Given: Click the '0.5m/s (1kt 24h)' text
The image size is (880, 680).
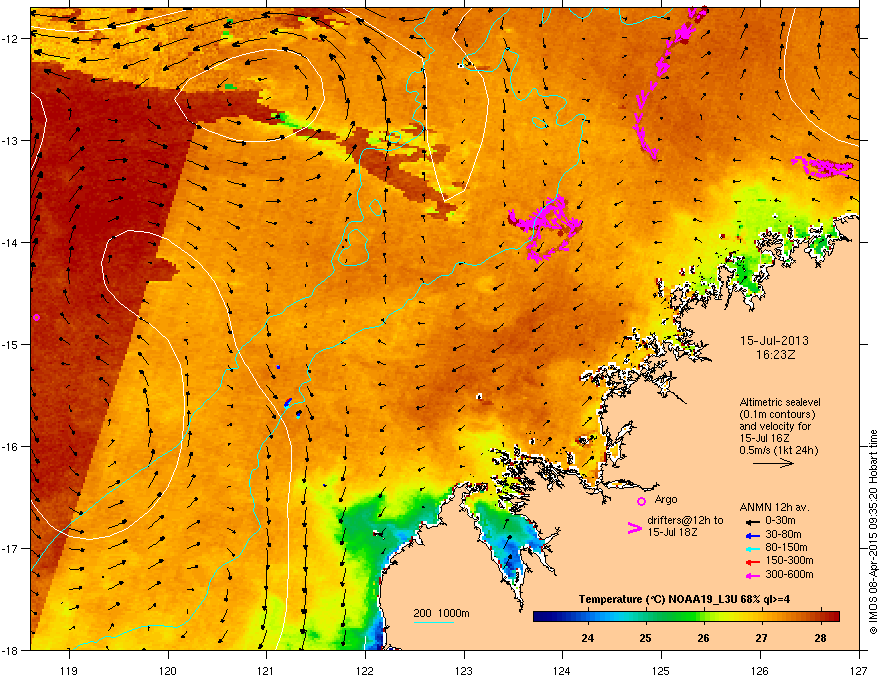Looking at the screenshot, I should click(x=778, y=450).
